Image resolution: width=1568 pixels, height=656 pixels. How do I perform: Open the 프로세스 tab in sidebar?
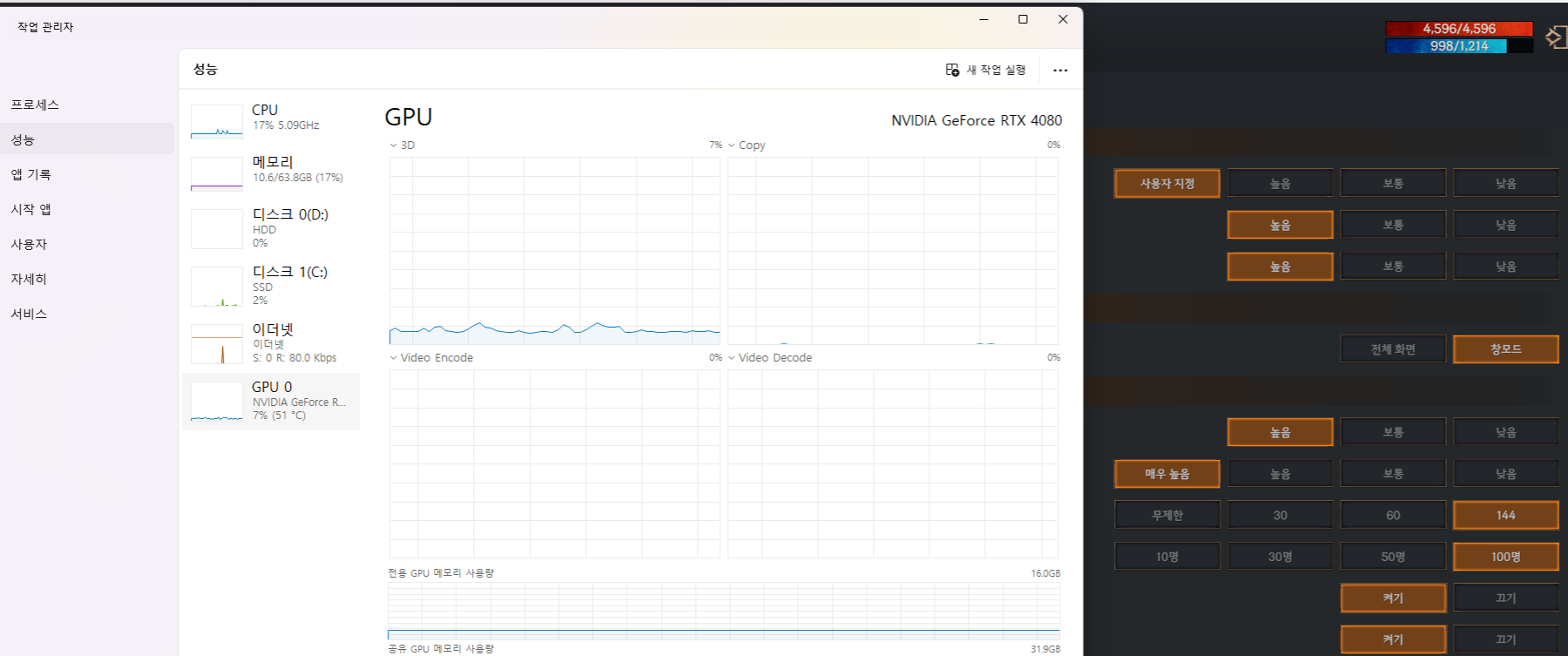click(35, 105)
